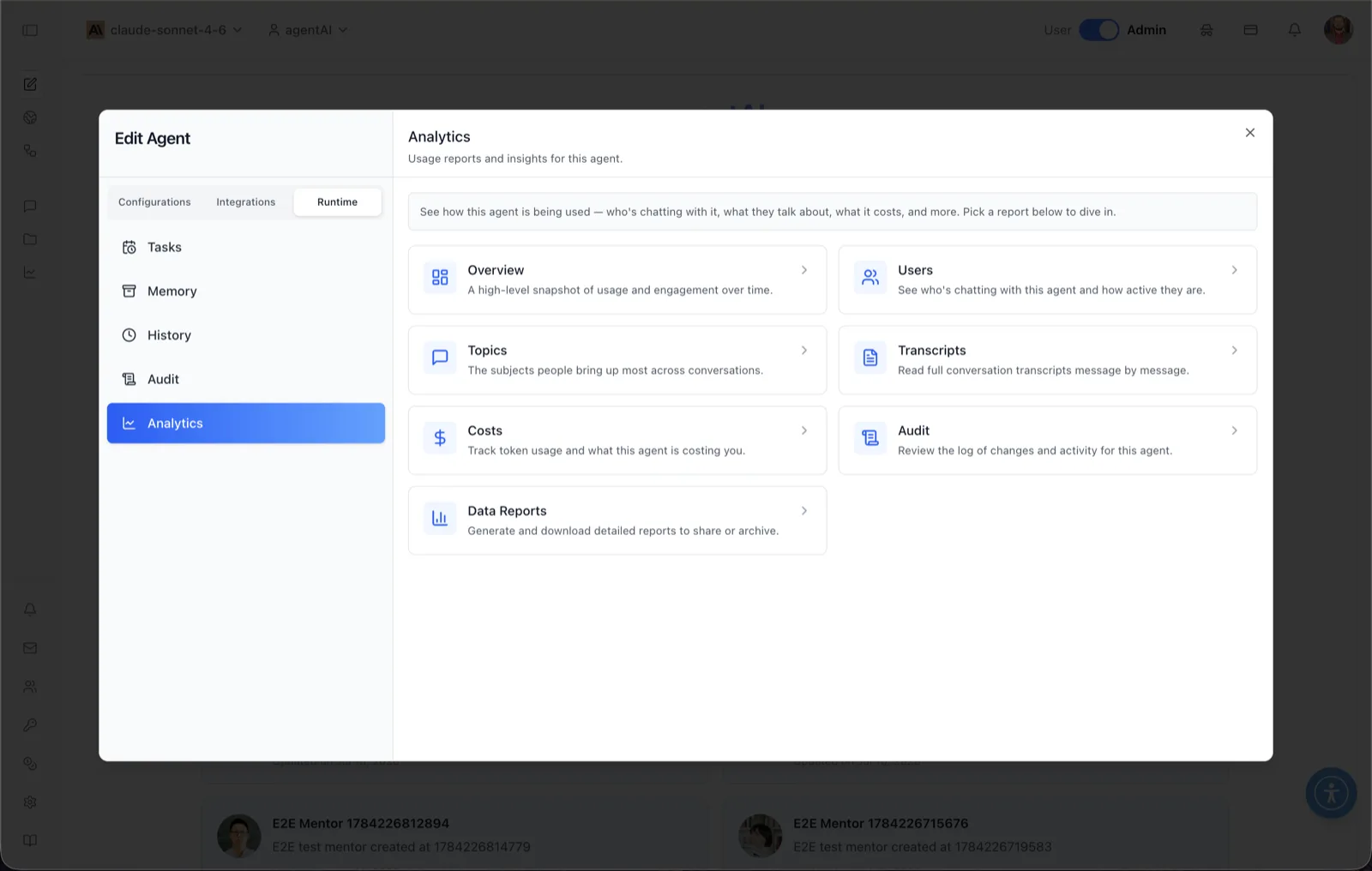Select the Analytics sidebar item
1372x871 pixels.
[246, 423]
